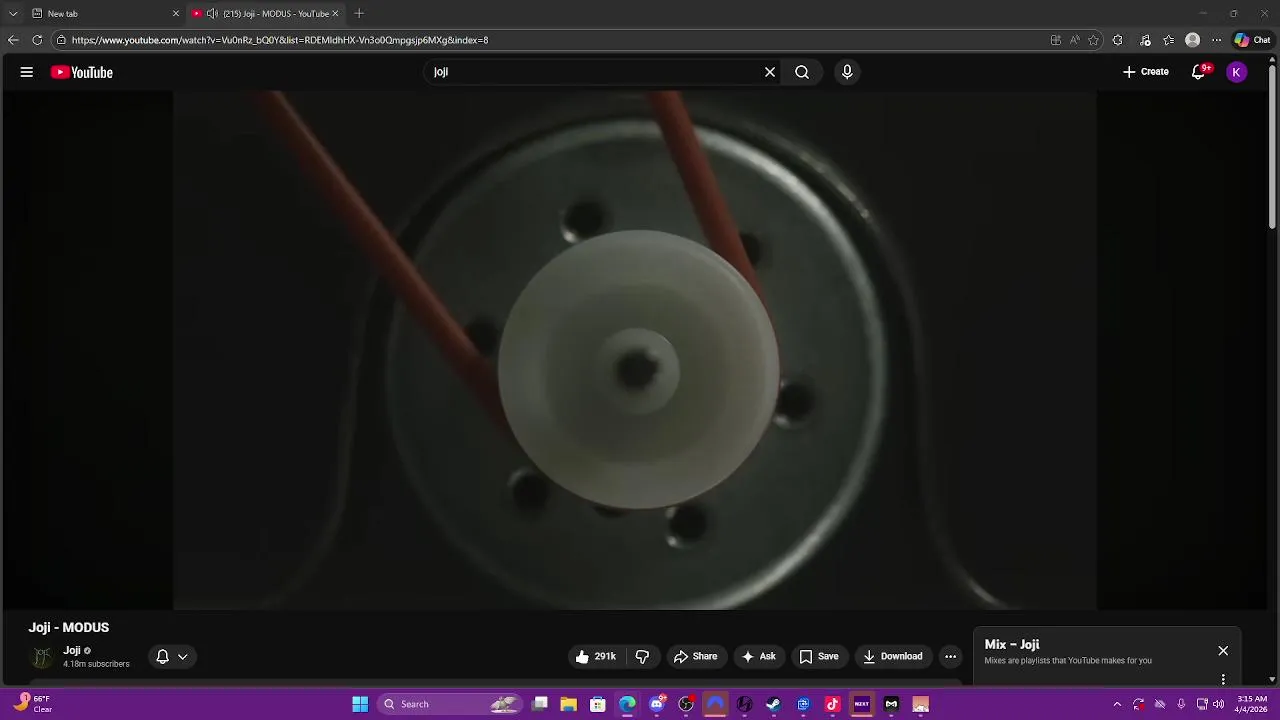Open the Favorites hub icon
Viewport: 1280px width, 720px height.
pos(1168,40)
